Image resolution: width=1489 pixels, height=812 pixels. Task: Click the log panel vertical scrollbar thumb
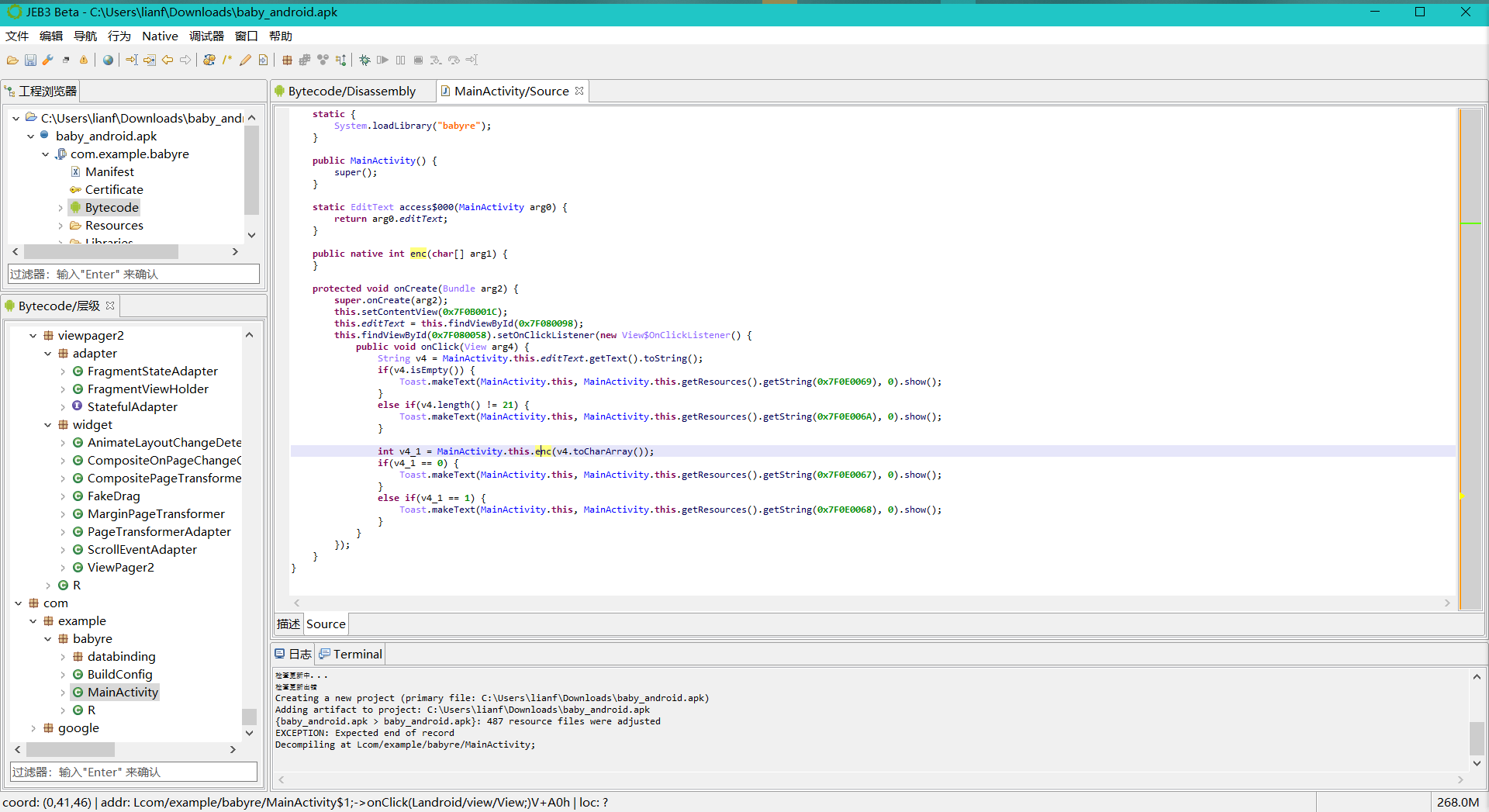1477,738
